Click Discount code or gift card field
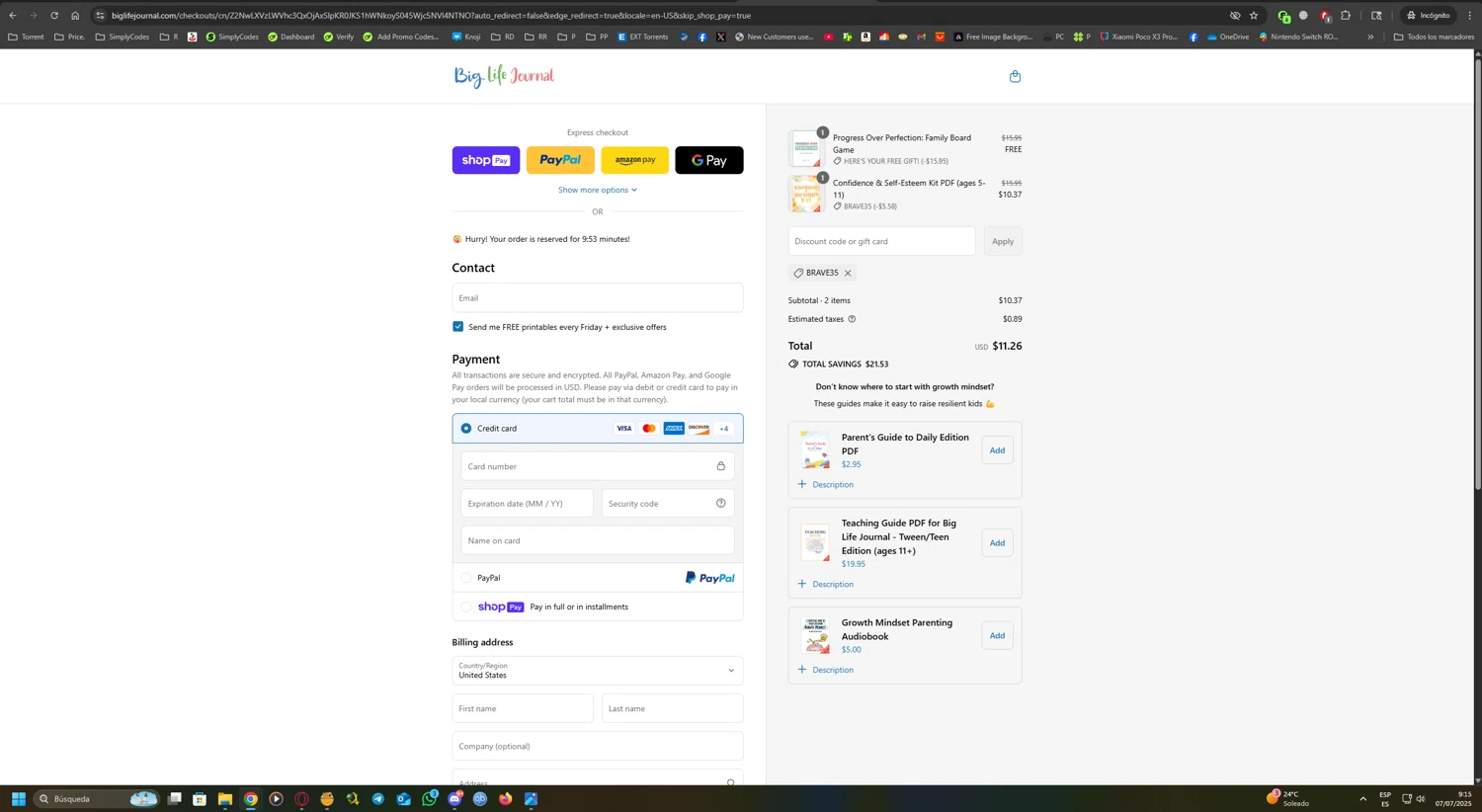The image size is (1482, 812). coord(881,241)
